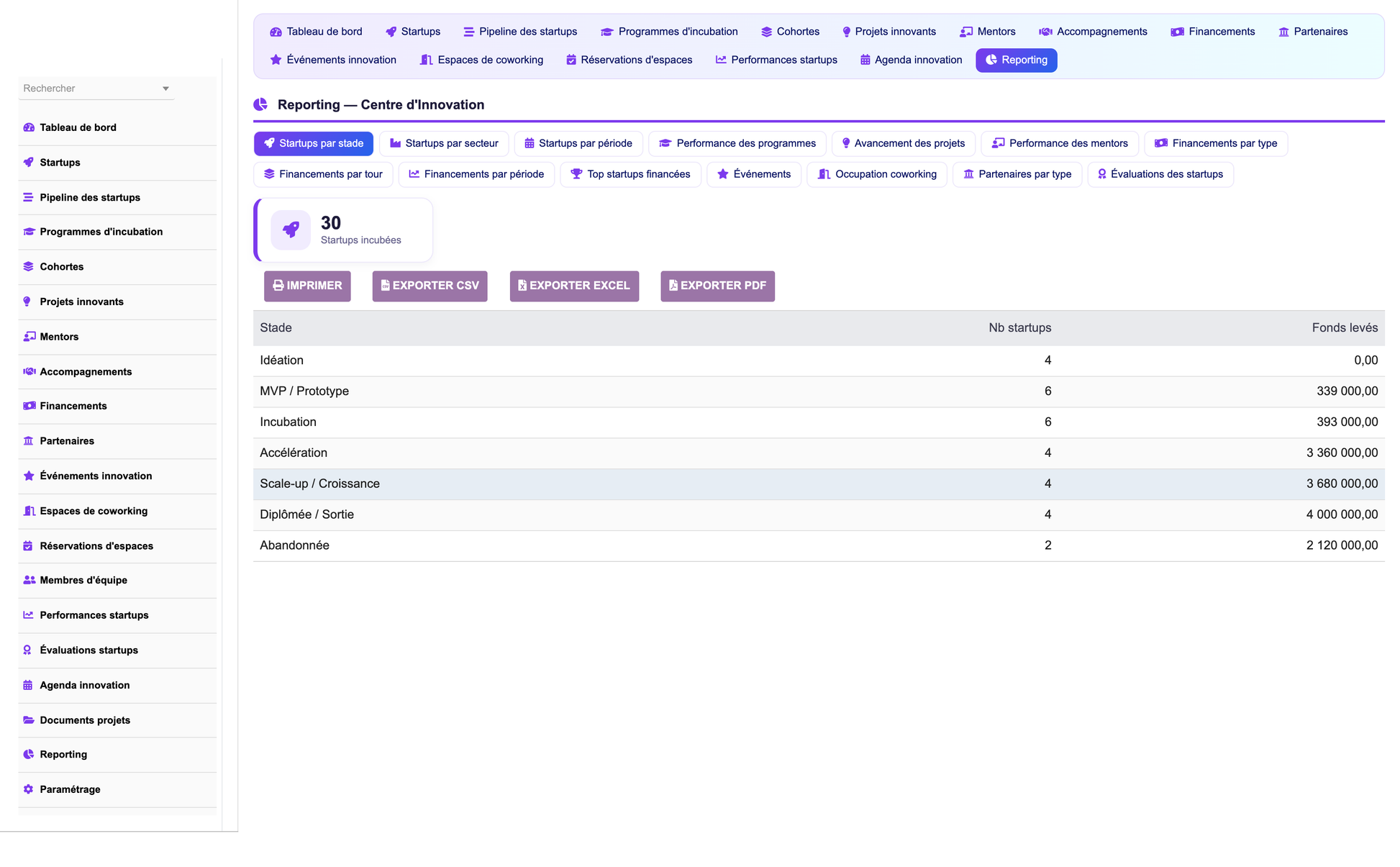Show the Financements par période report

476,174
